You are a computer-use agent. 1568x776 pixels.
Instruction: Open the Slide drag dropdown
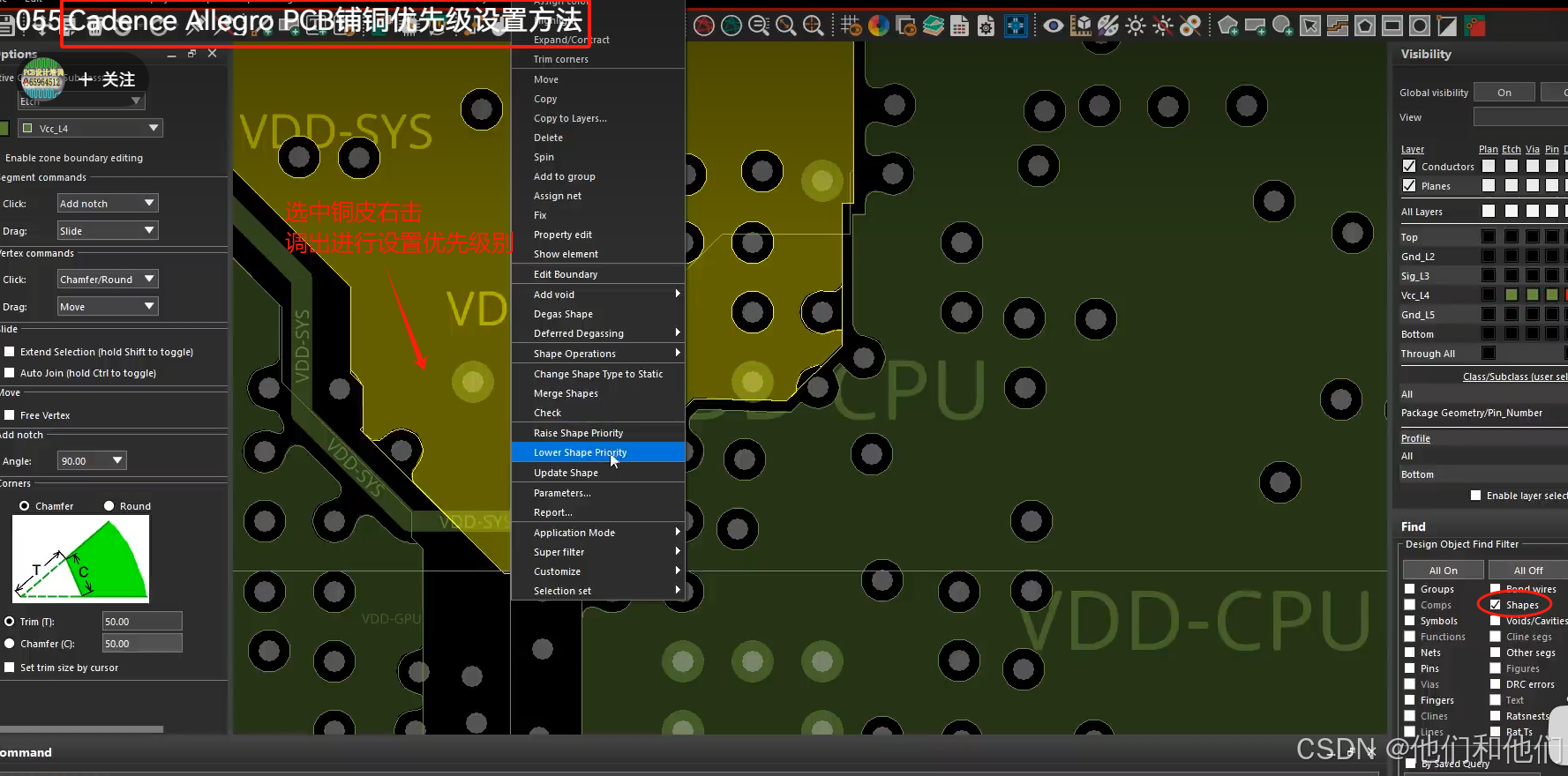(108, 231)
